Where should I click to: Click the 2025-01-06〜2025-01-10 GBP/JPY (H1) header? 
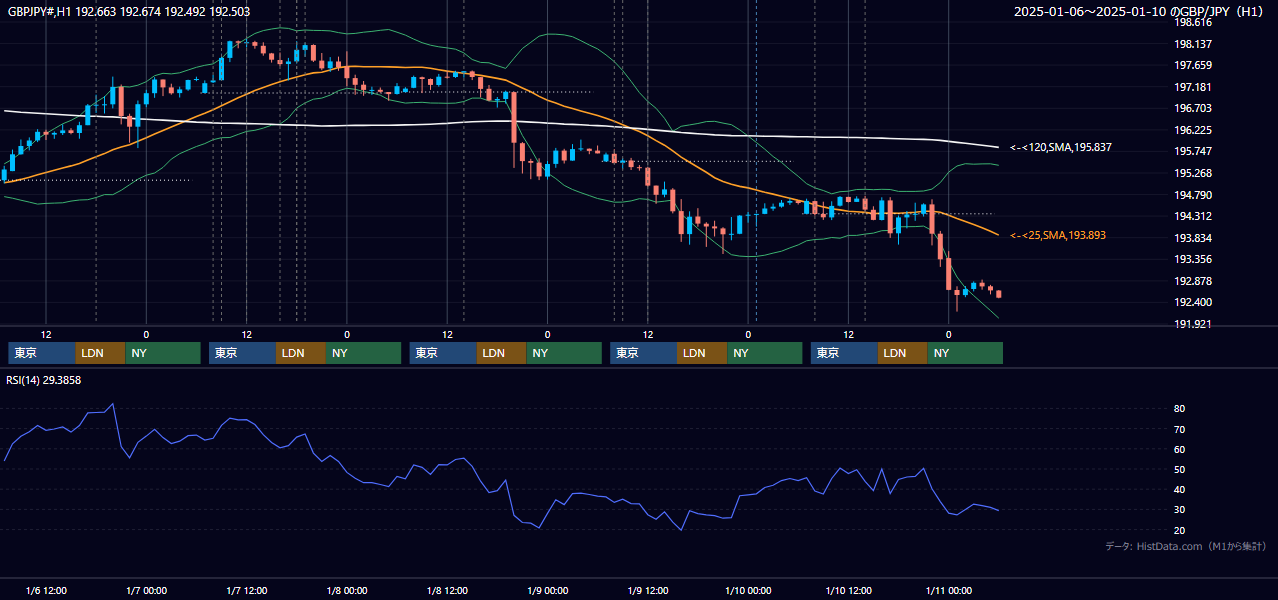tap(1139, 11)
